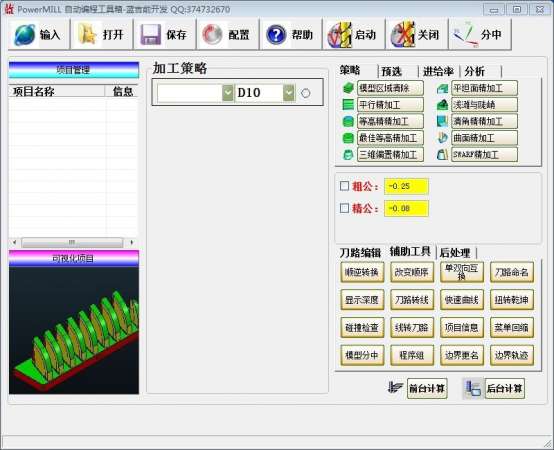
Task: Open the 辅助工具 tab
Action: click(x=410, y=251)
